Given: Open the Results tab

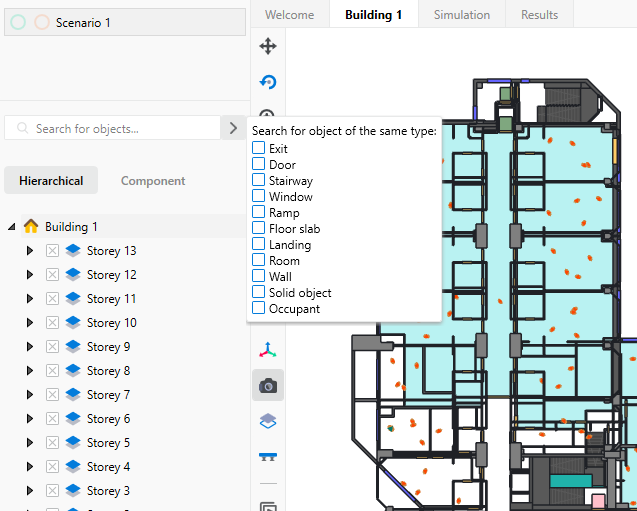Looking at the screenshot, I should click(x=539, y=15).
